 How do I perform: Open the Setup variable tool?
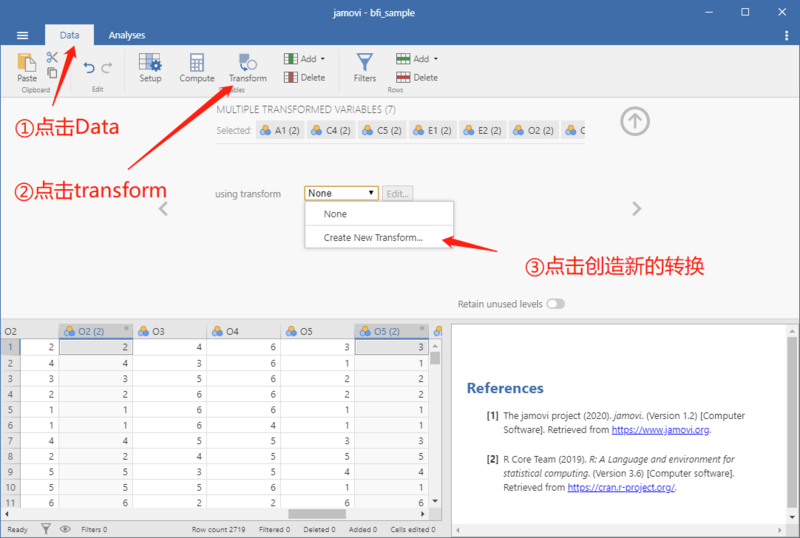click(150, 67)
